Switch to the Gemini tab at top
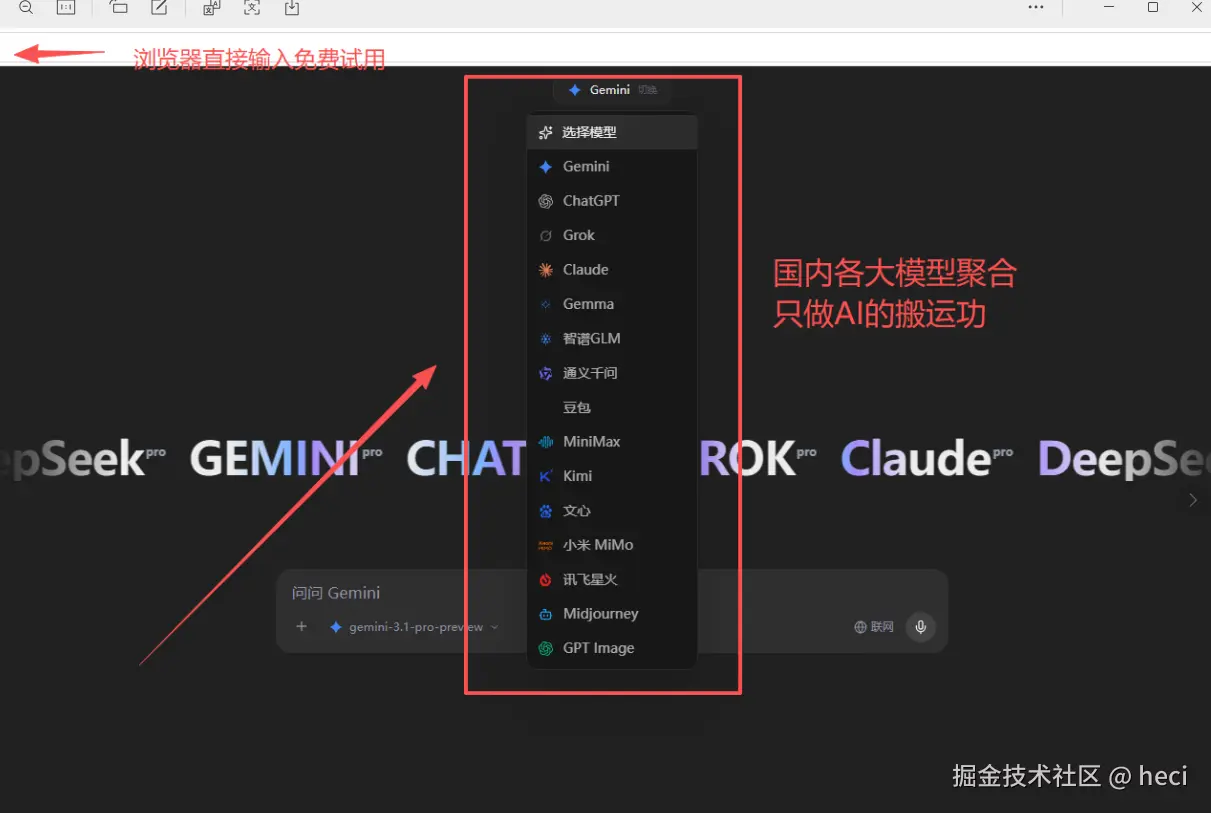Screen dimensions: 1211x813 [612, 89]
